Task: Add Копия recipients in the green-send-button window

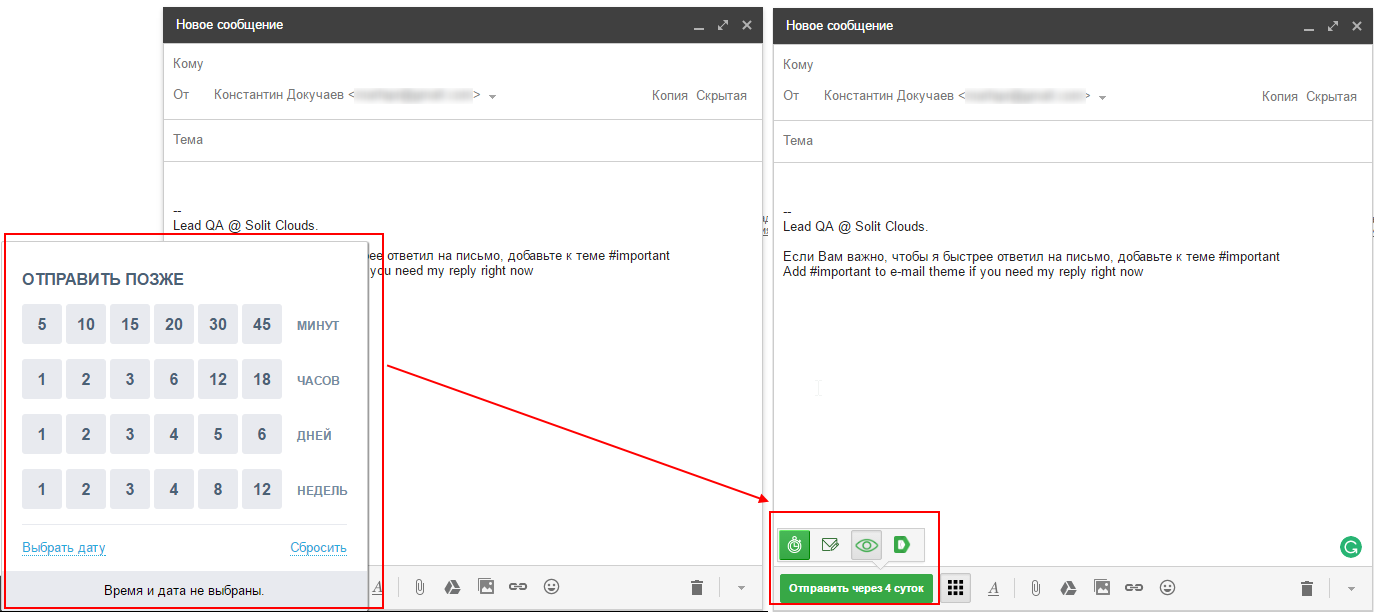Action: [1280, 96]
